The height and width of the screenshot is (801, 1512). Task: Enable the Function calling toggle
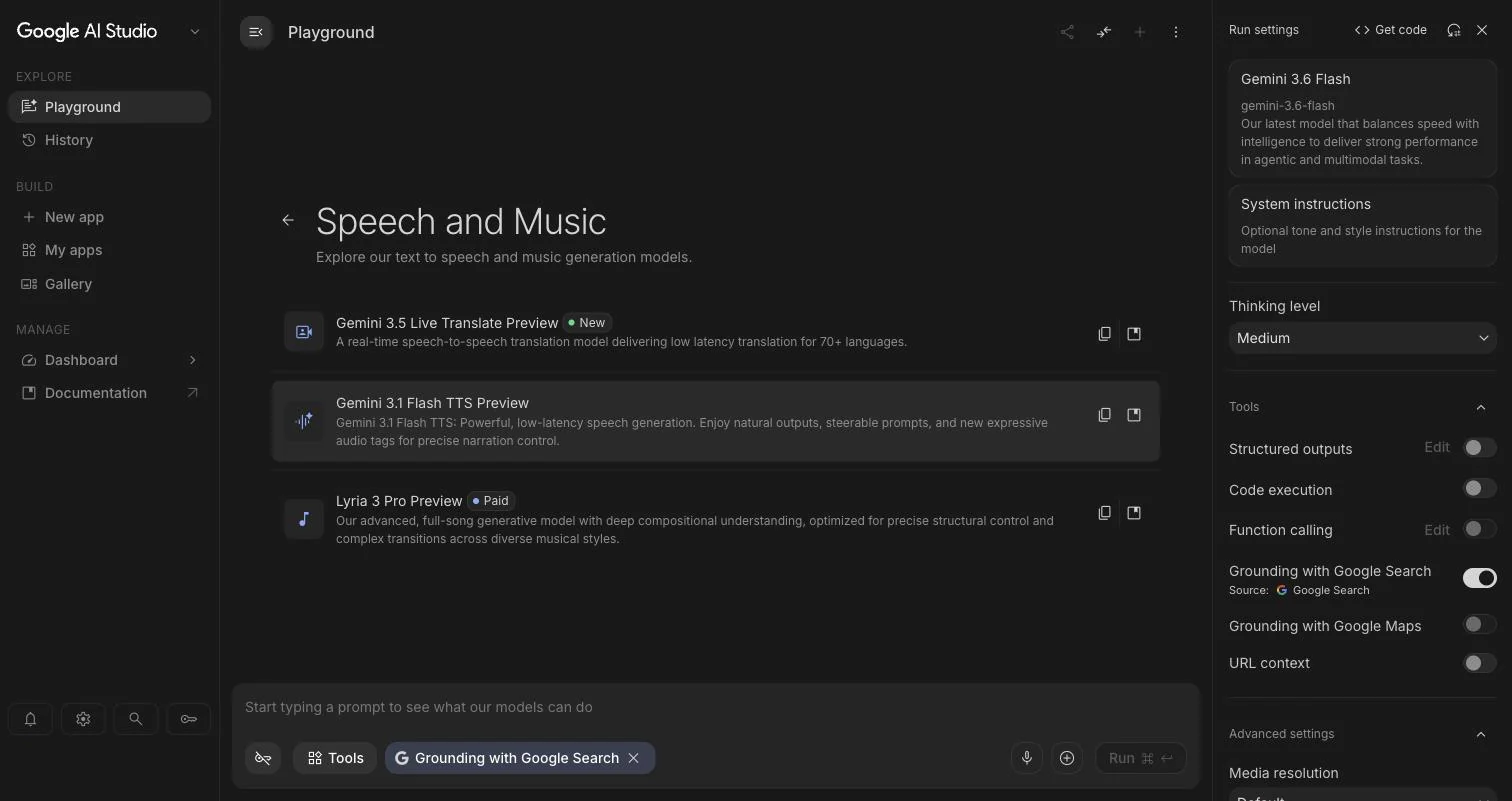click(1479, 529)
